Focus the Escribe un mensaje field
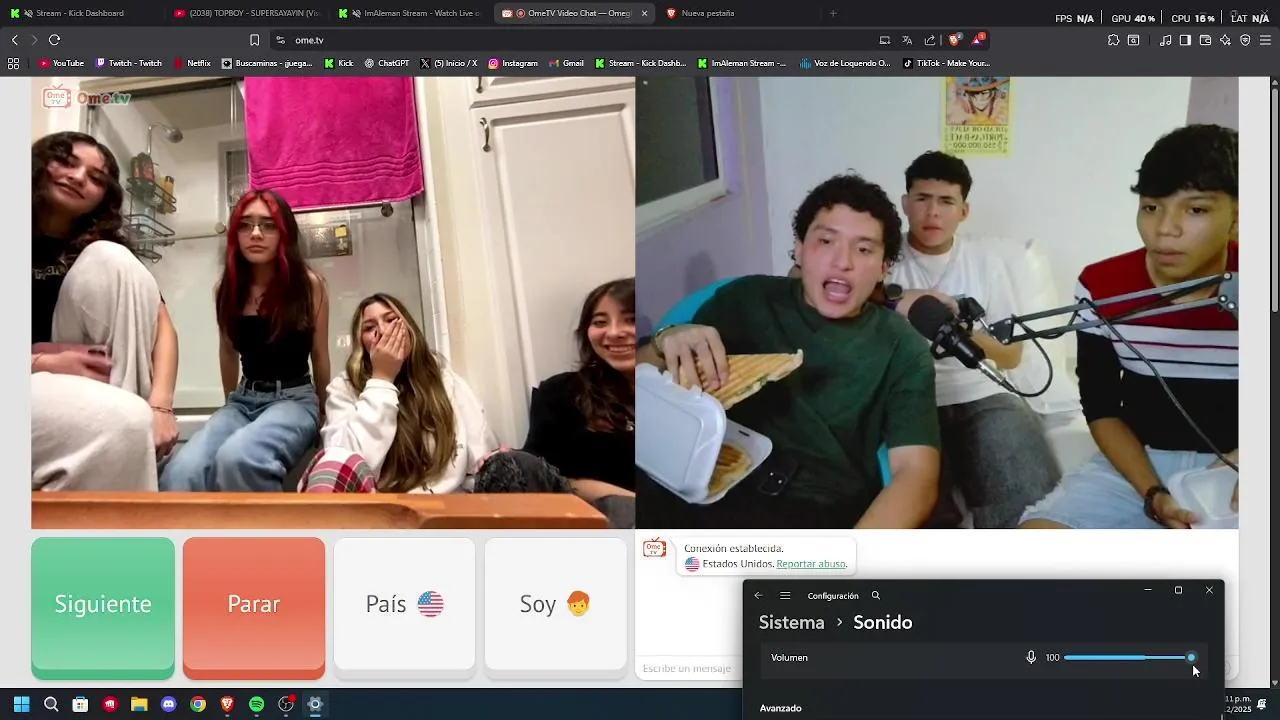1280x720 pixels. (x=688, y=668)
